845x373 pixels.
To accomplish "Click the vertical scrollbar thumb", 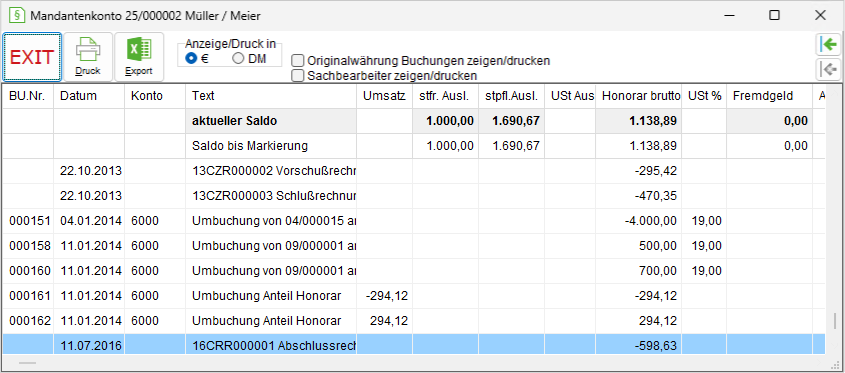I will [835, 322].
